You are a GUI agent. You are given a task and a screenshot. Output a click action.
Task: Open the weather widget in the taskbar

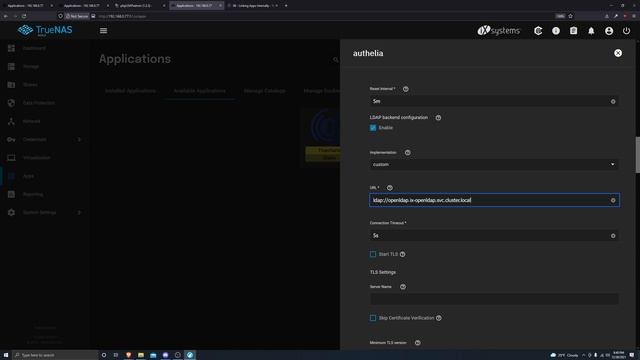click(564, 355)
